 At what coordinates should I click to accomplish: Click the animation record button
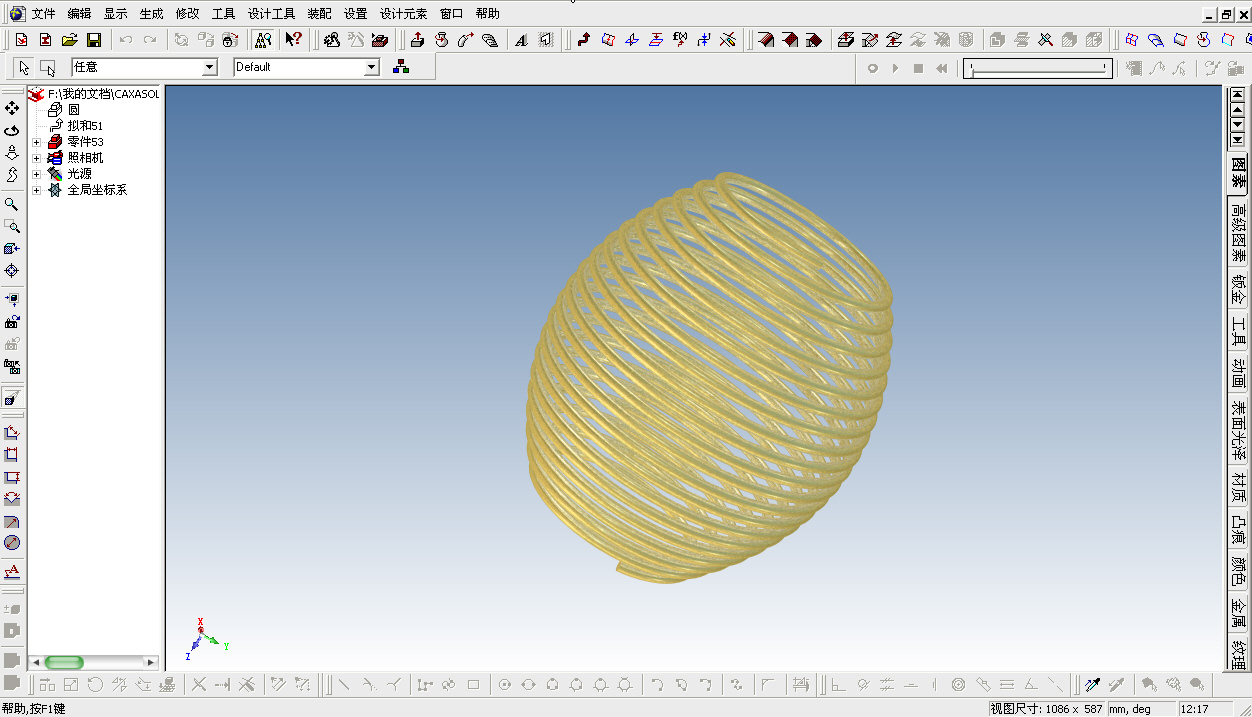[872, 68]
